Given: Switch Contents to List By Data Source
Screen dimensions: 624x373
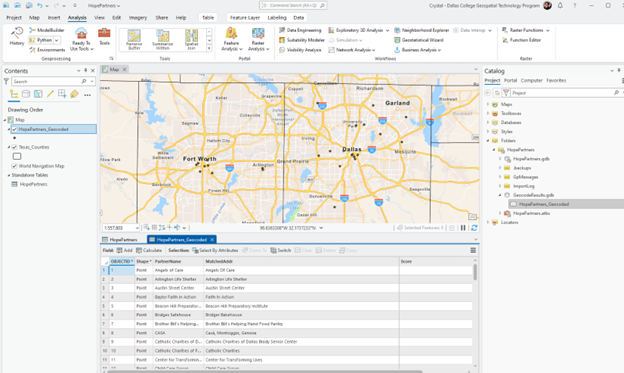Looking at the screenshot, I should (x=26, y=94).
